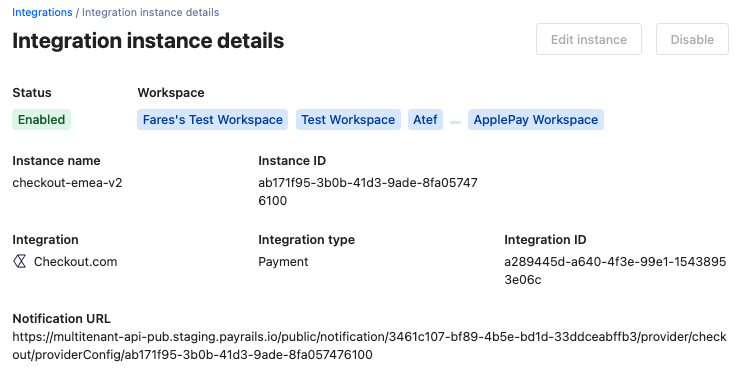Click the Checkout.com integration name
This screenshot has height=379, width=741.
coord(76,261)
